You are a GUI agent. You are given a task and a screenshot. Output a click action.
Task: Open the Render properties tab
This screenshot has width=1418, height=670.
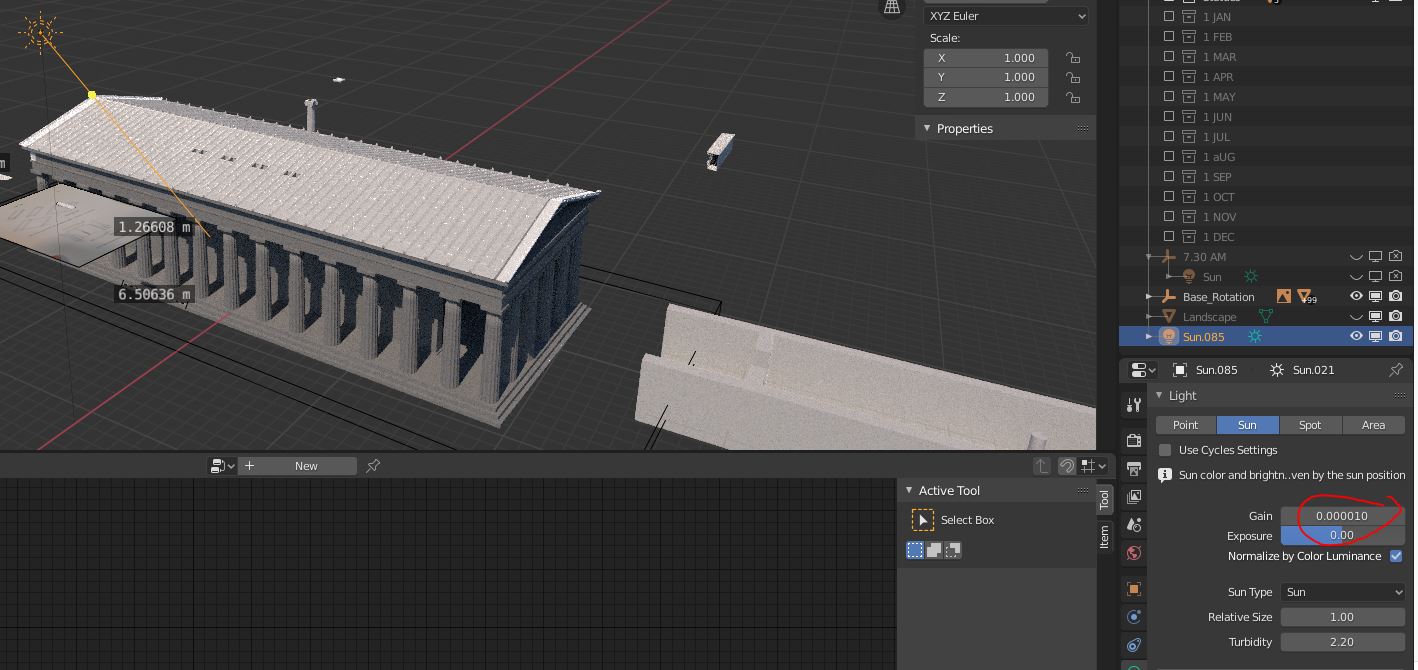point(1133,440)
